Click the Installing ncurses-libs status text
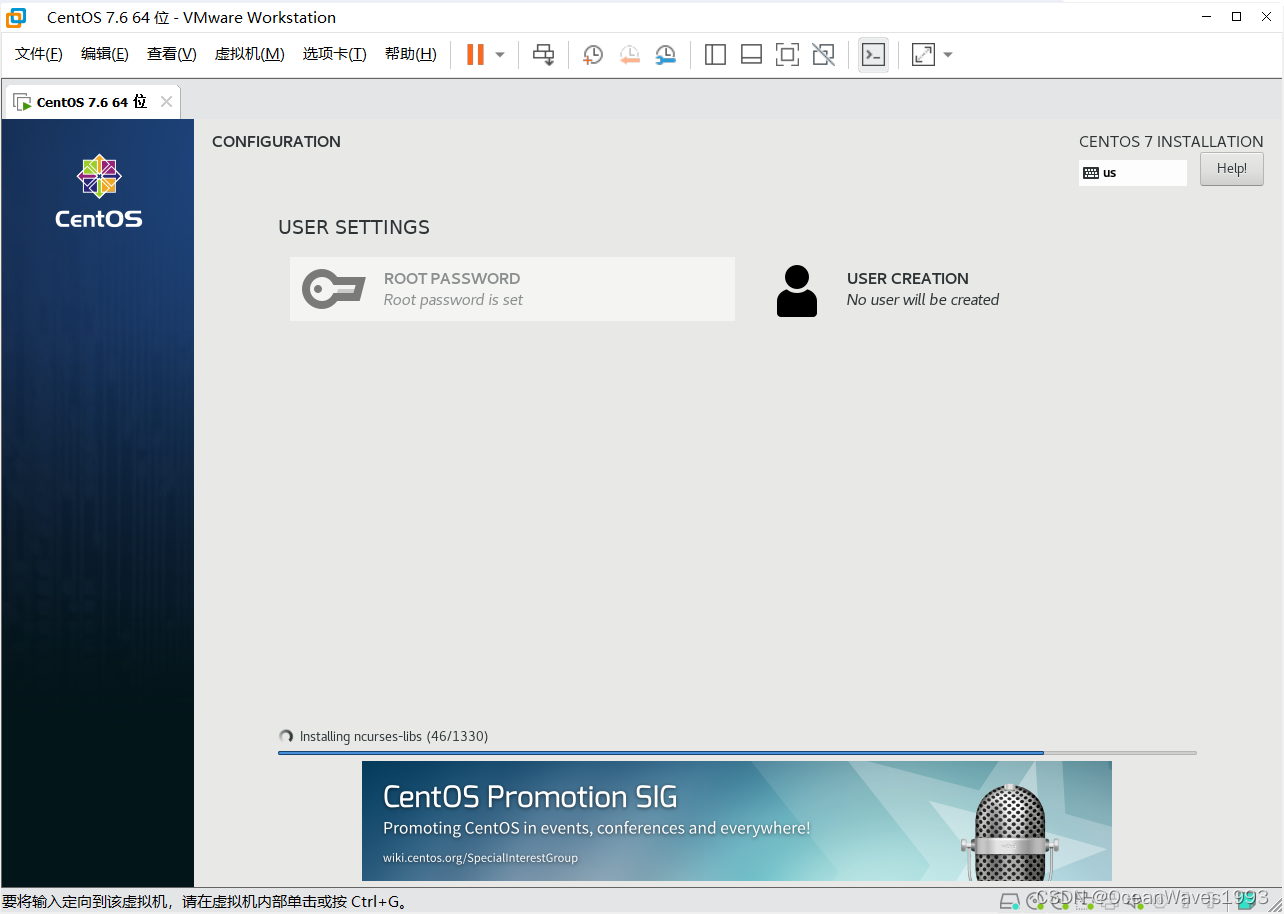 [x=394, y=736]
